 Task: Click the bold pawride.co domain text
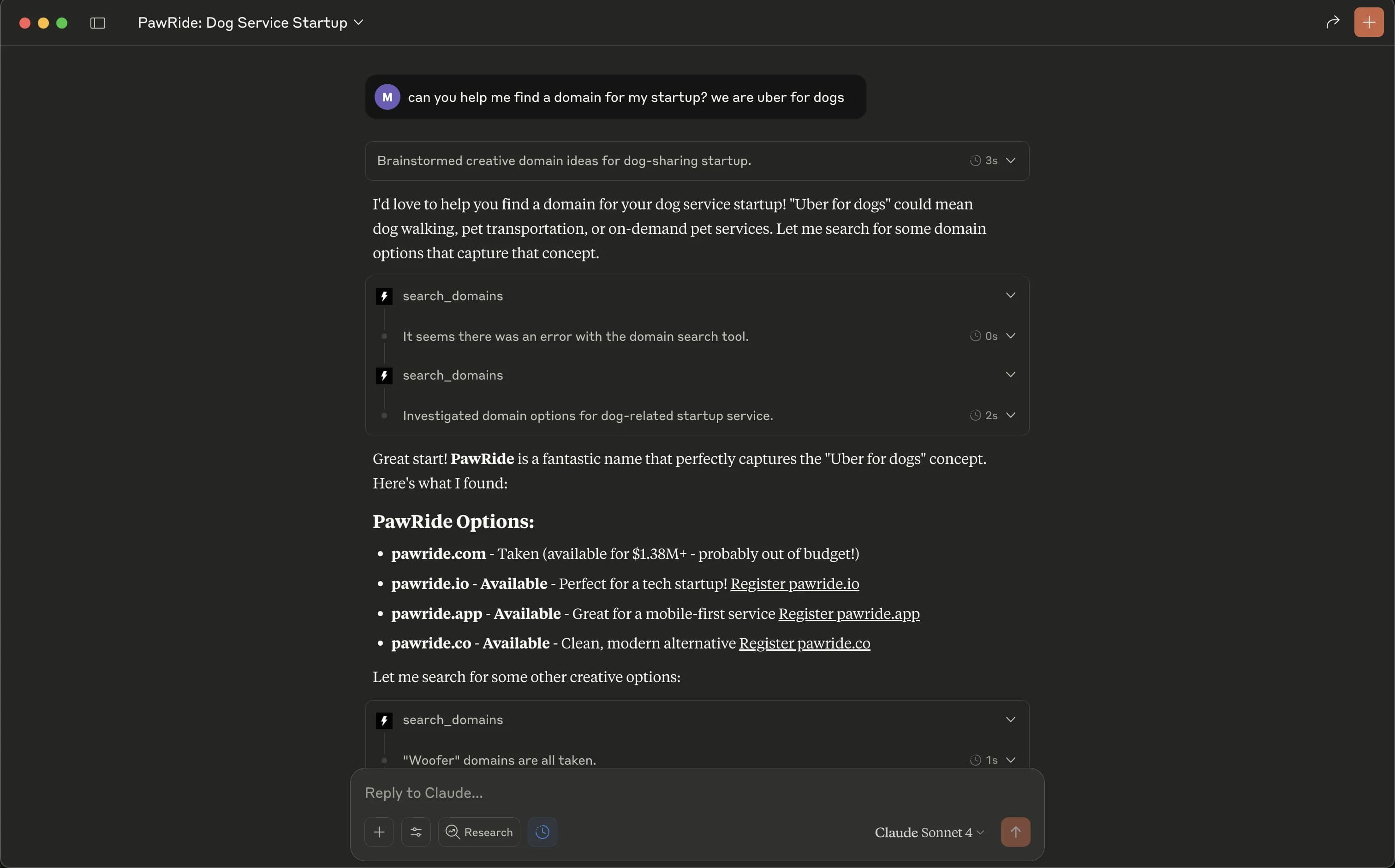click(431, 643)
